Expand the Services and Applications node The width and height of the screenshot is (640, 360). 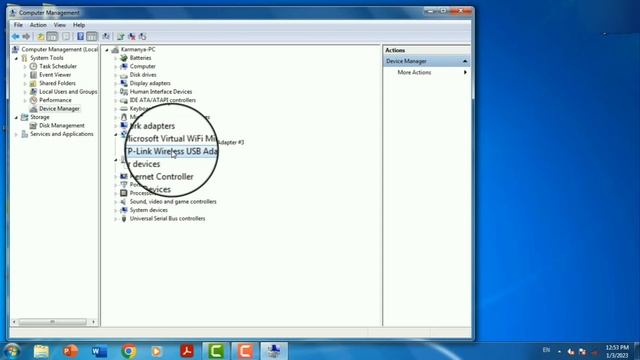(x=16, y=134)
